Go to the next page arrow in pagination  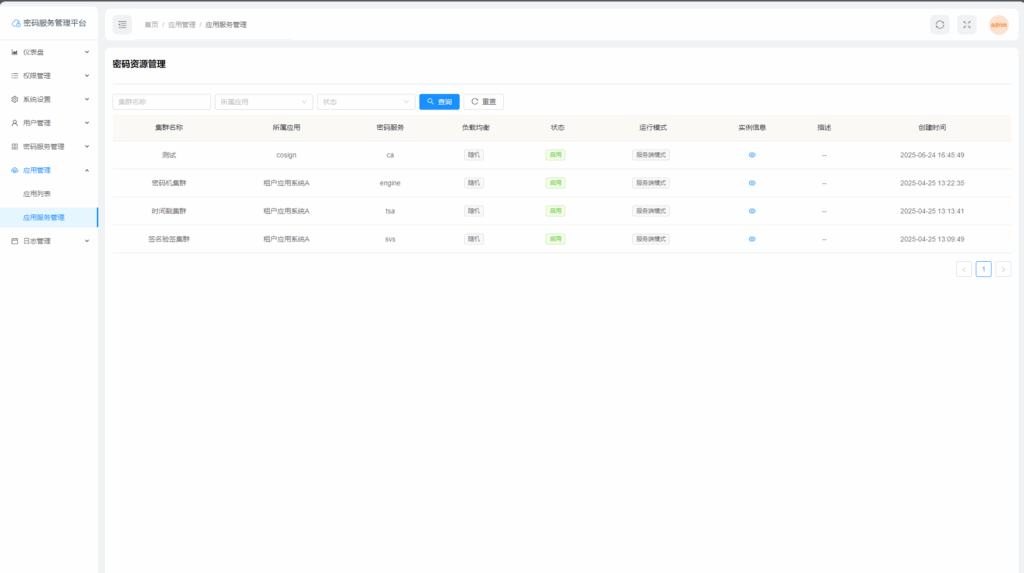(1003, 269)
